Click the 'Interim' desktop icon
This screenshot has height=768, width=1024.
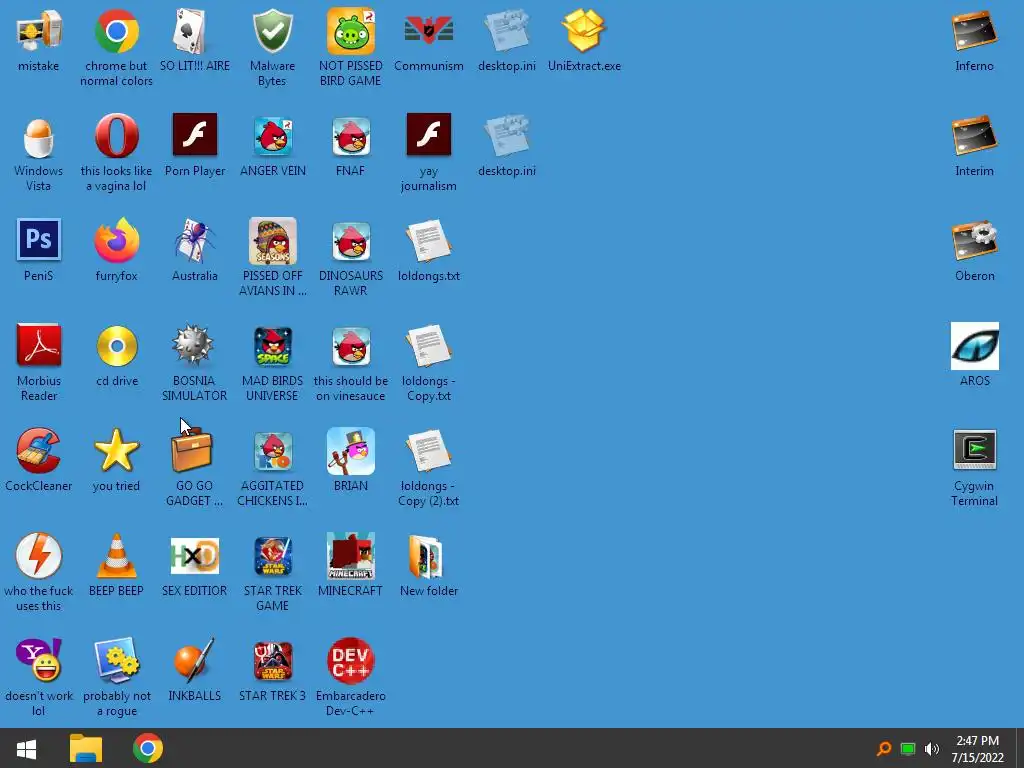[974, 136]
